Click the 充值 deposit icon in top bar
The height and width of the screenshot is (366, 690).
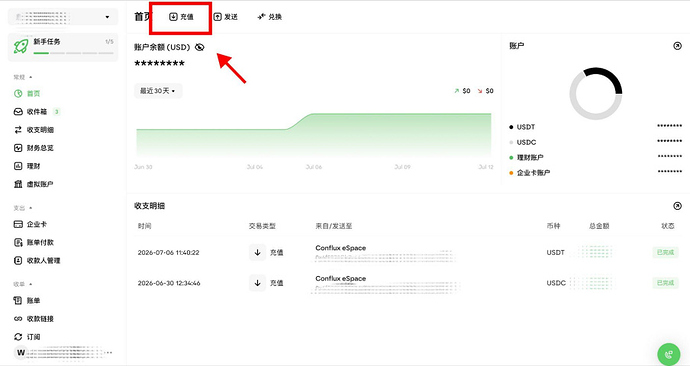click(x=173, y=17)
